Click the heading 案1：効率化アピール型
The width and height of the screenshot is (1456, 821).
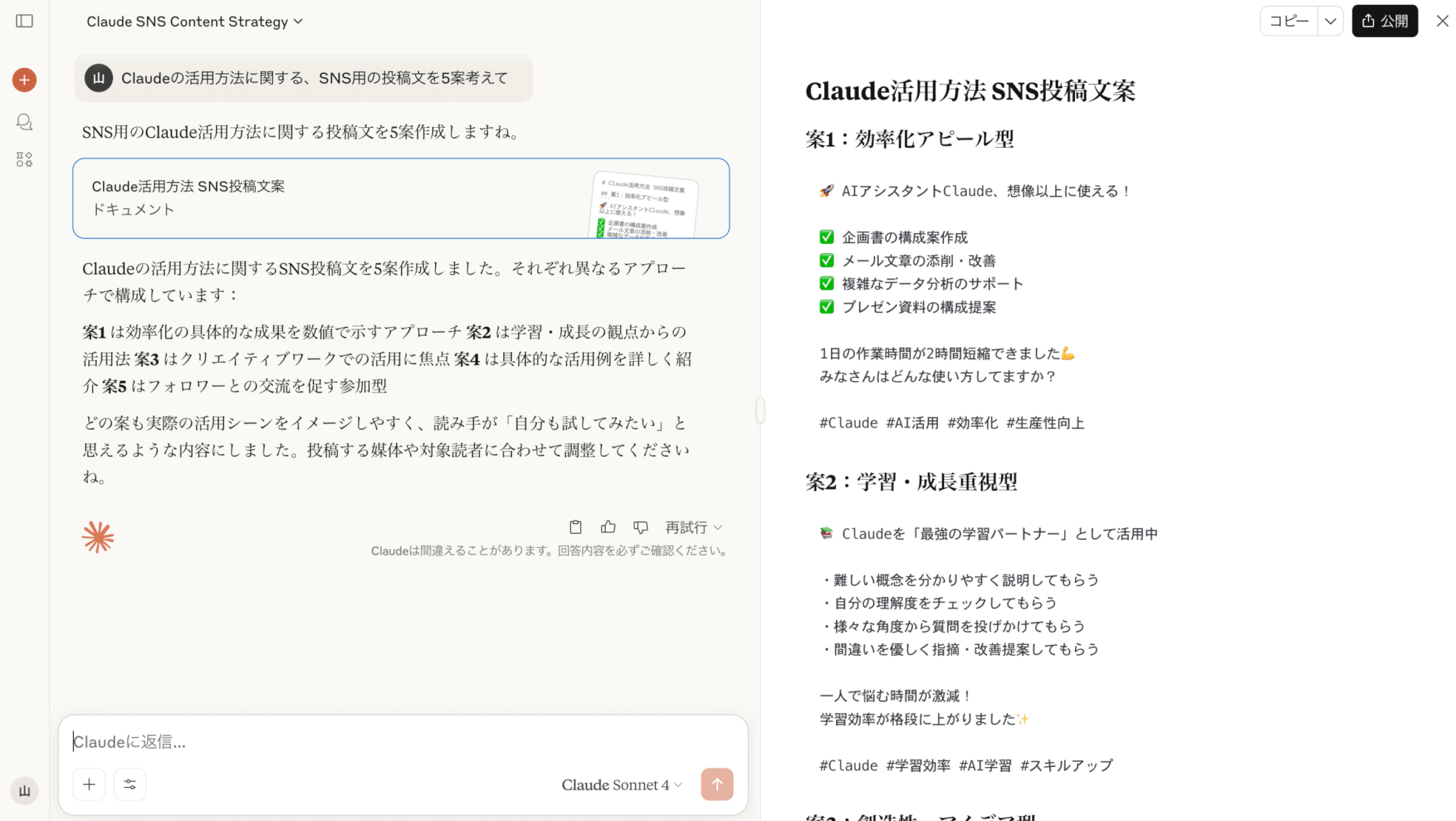click(910, 139)
